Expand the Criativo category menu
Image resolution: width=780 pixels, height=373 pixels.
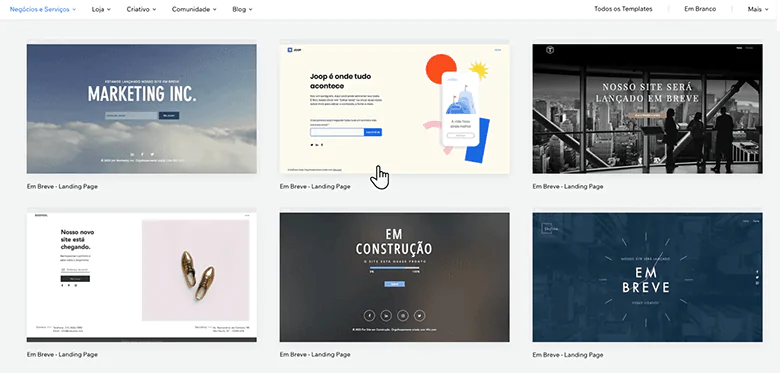pyautogui.click(x=141, y=9)
